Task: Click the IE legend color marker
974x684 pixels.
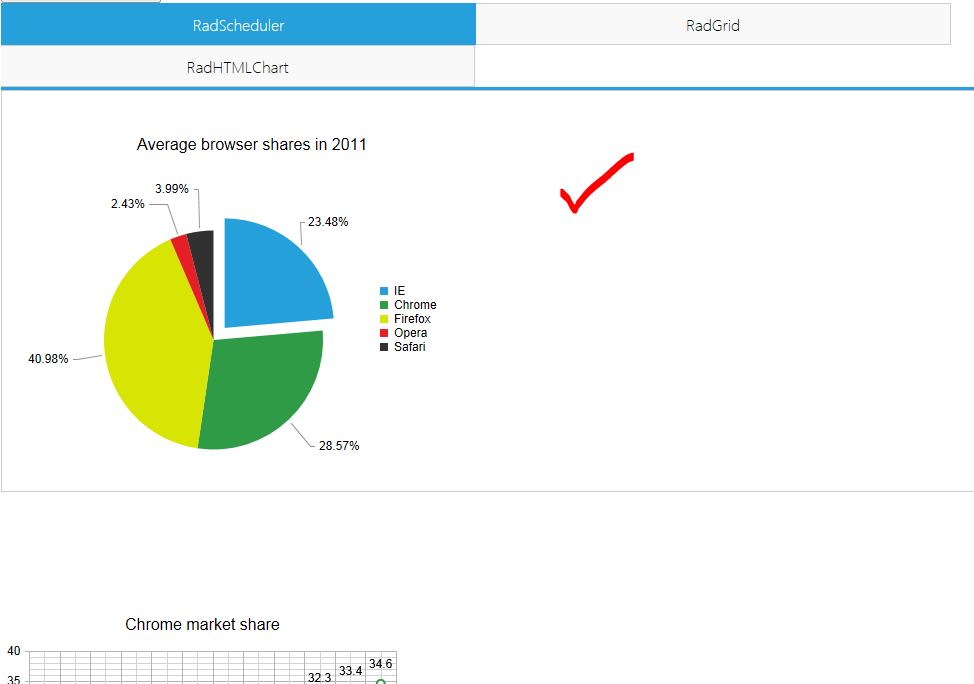Action: (x=384, y=291)
